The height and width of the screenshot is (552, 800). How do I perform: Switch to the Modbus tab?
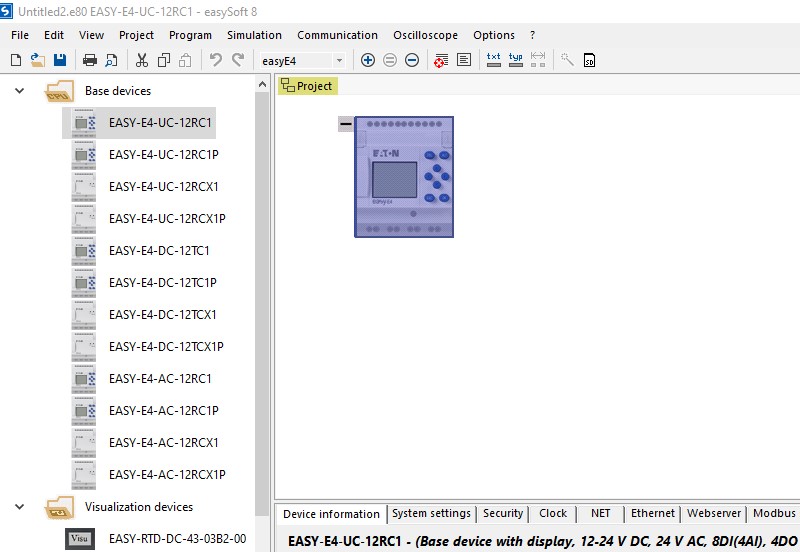pyautogui.click(x=774, y=513)
